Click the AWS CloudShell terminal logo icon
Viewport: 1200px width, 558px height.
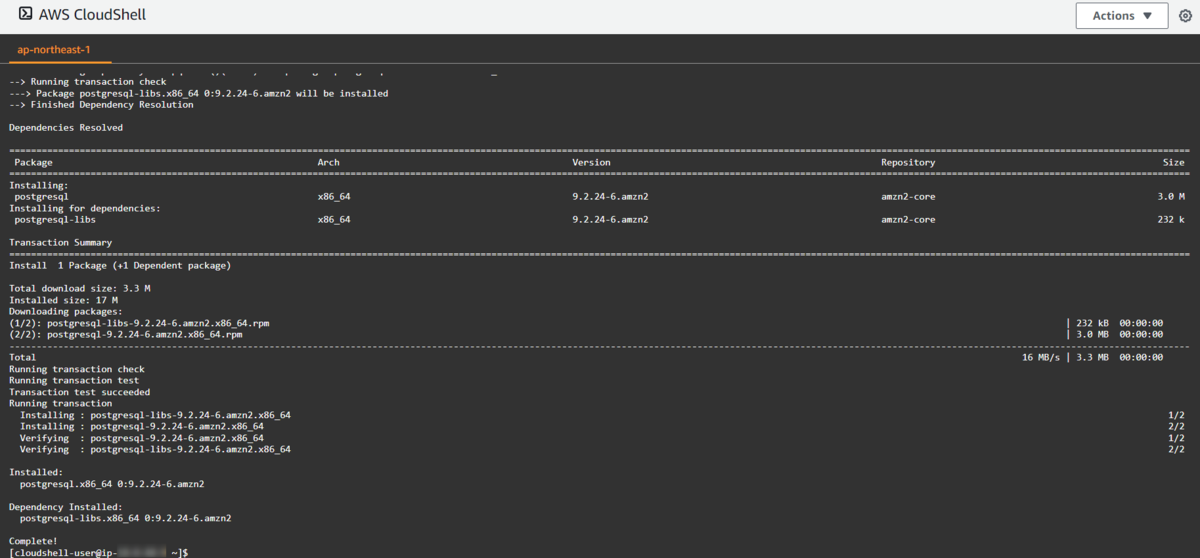(x=26, y=14)
